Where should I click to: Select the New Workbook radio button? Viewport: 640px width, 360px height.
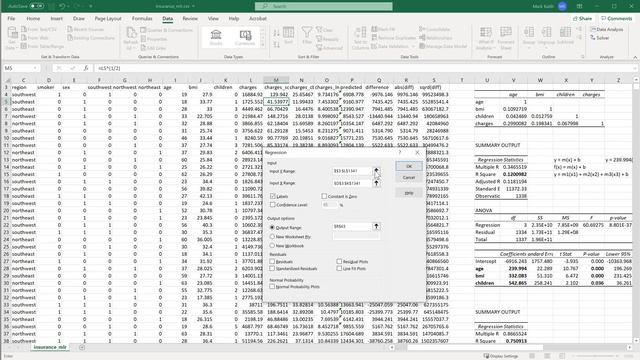[x=272, y=246]
